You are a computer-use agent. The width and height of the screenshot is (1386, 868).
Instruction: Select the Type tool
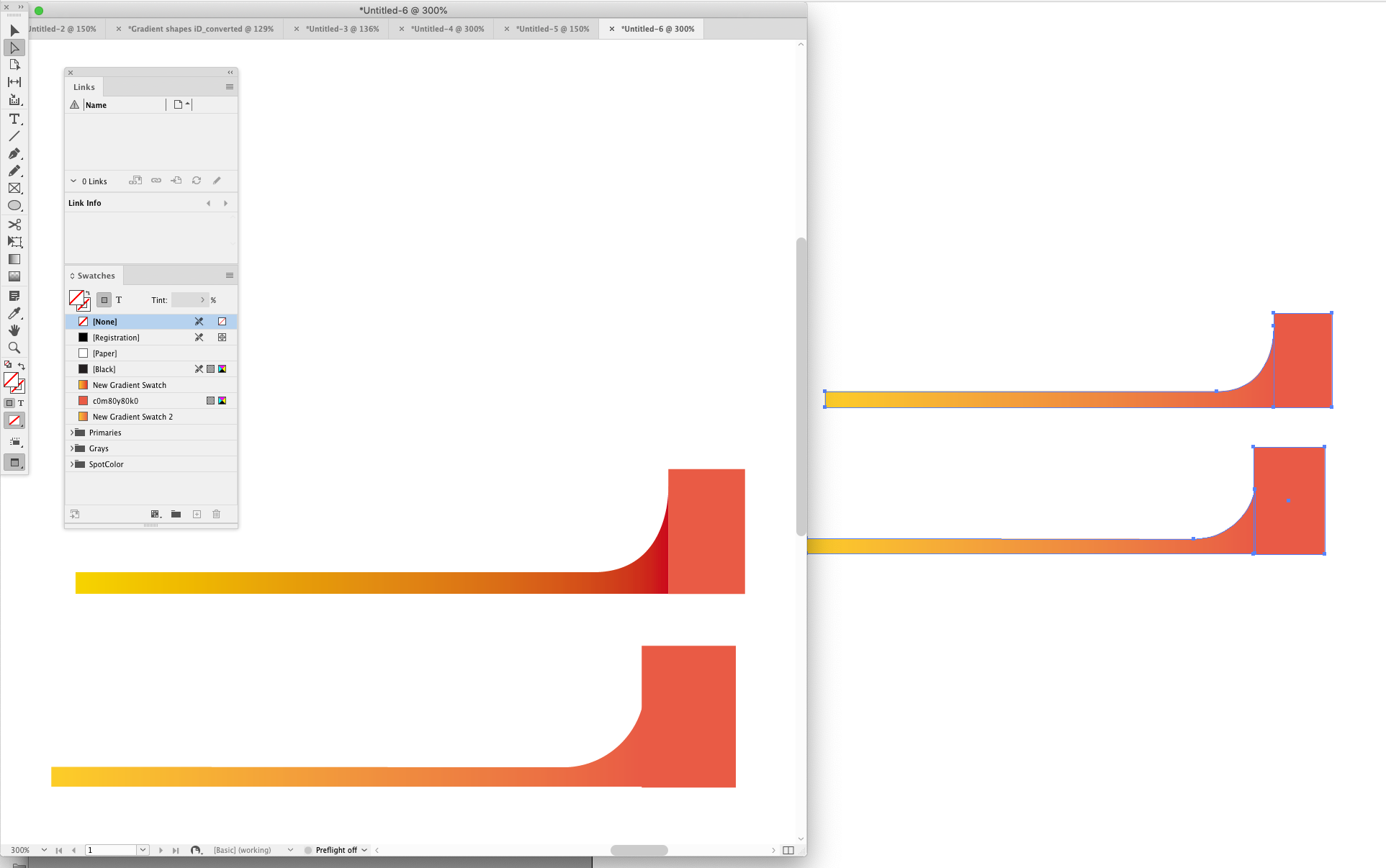tap(15, 119)
